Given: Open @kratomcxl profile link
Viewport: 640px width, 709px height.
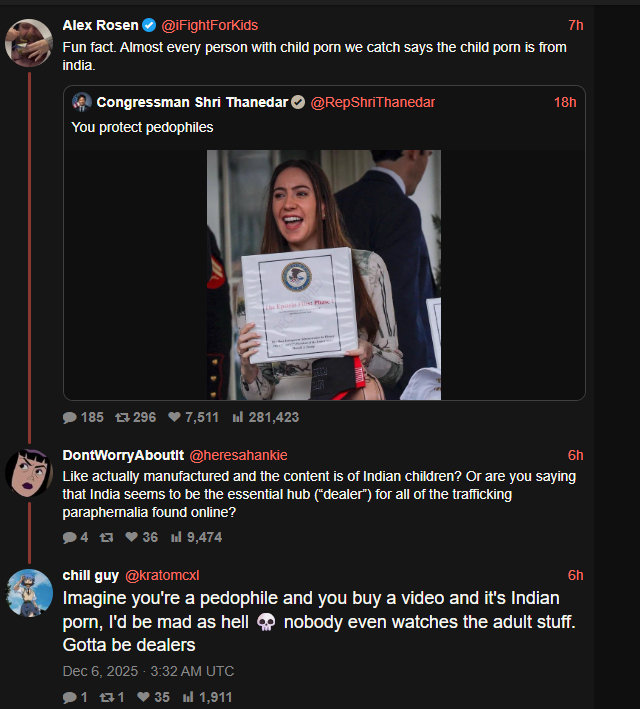Looking at the screenshot, I should [x=162, y=575].
